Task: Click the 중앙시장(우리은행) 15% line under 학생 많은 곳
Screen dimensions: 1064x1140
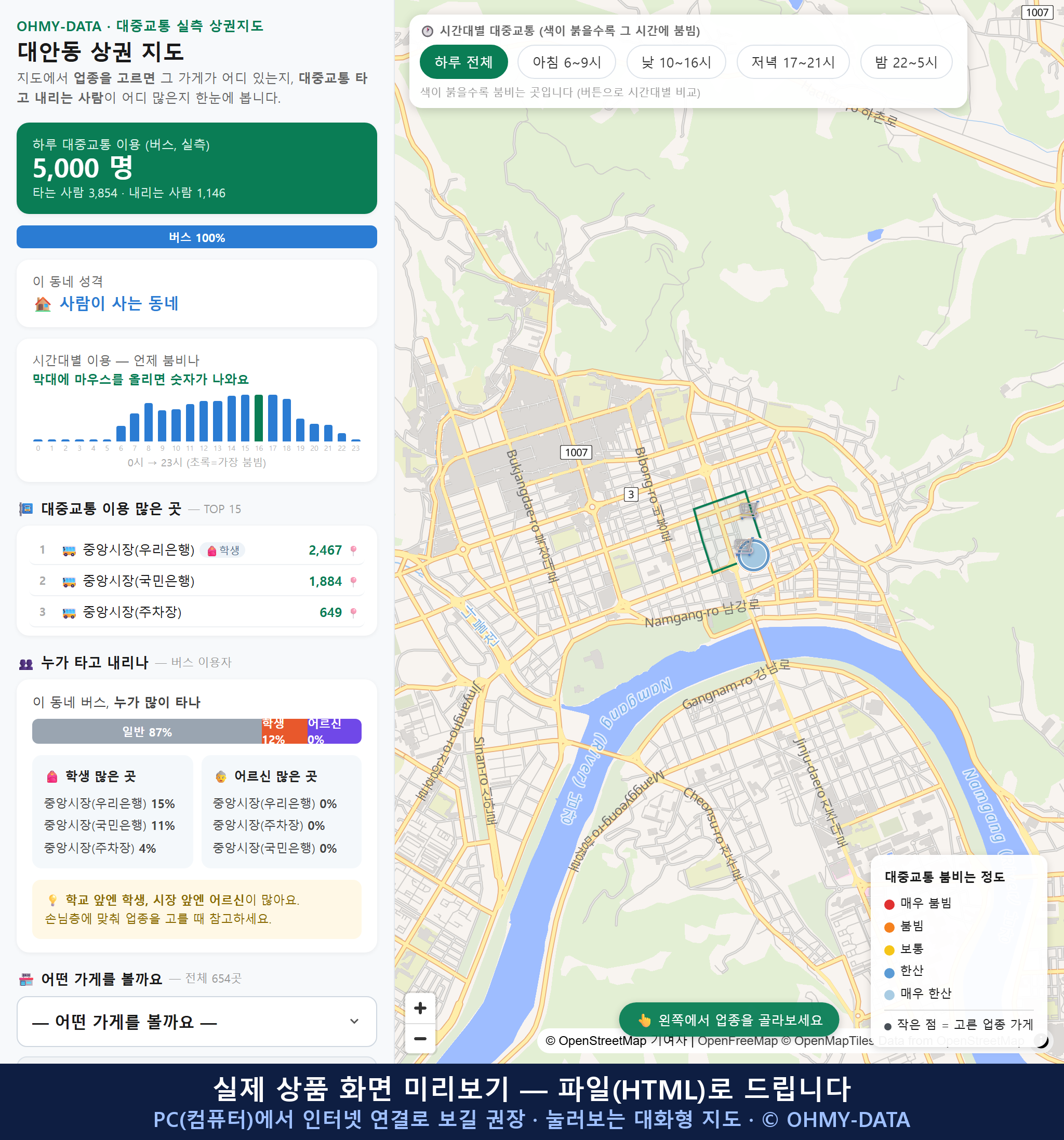Action: (110, 803)
